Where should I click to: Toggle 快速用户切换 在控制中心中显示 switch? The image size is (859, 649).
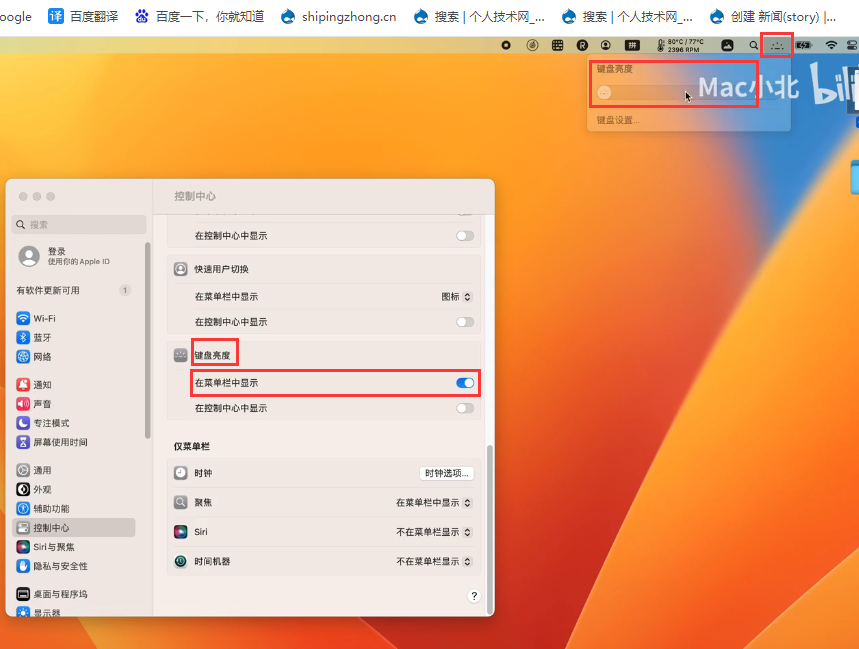(465, 322)
